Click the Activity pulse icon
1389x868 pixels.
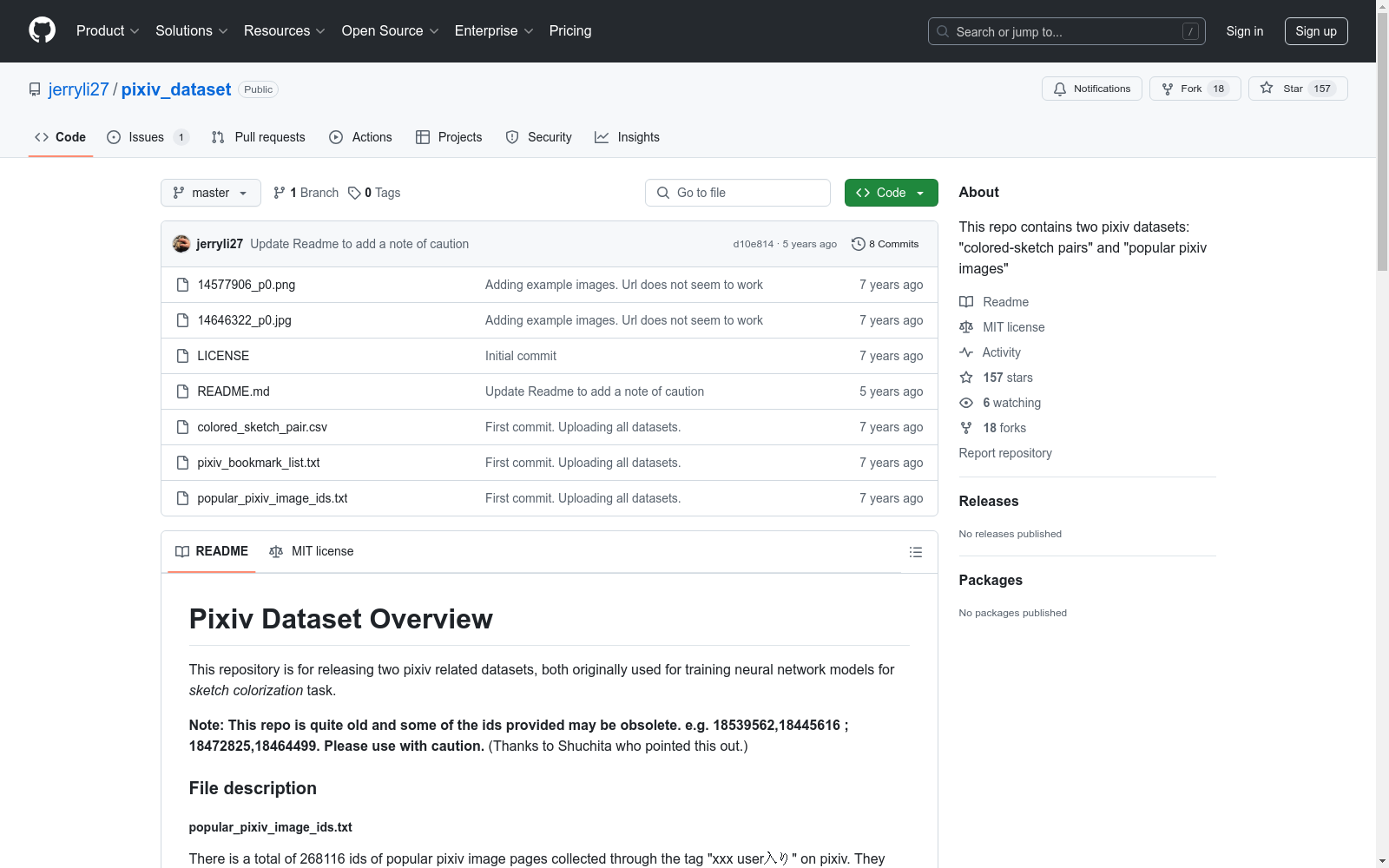[x=966, y=352]
